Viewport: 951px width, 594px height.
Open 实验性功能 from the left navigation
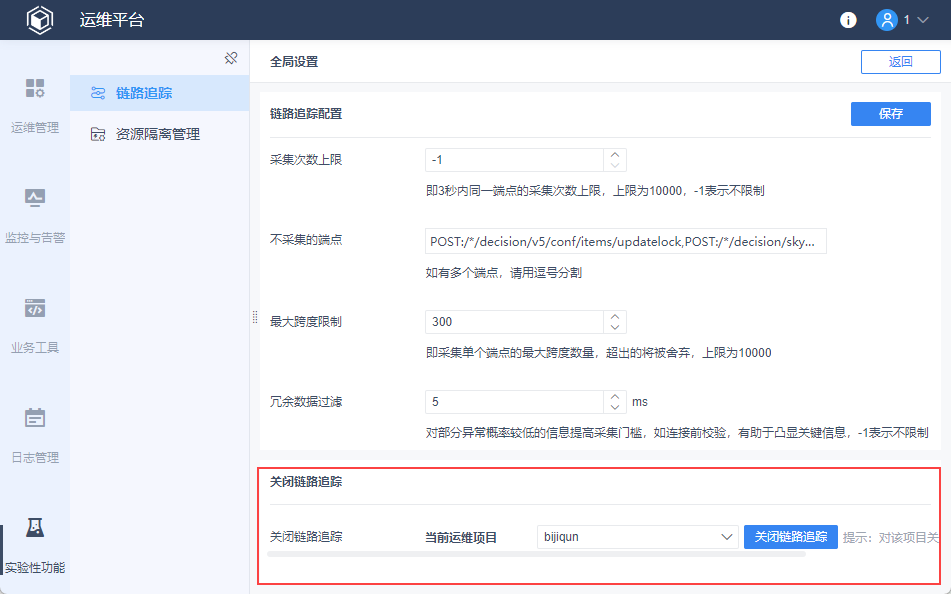tap(35, 545)
